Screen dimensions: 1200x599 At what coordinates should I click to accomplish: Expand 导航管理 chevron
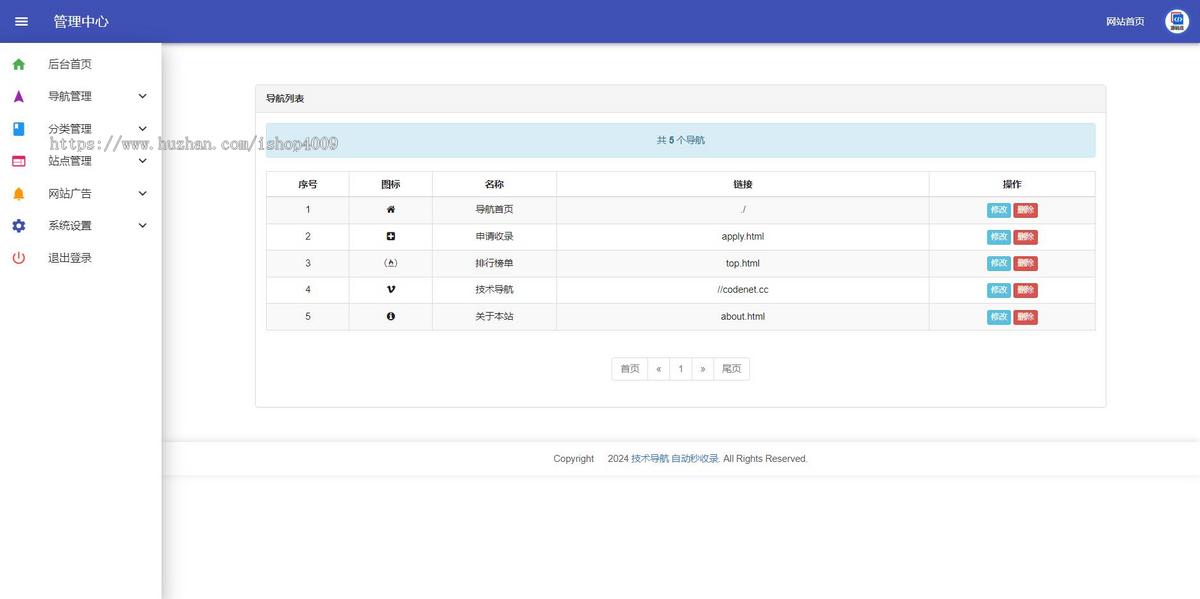[142, 96]
